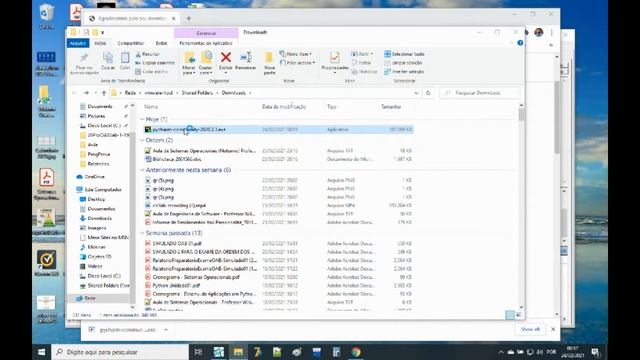Screen dimensions: 640x360
Task: Click the properties icon in quick access toolbar
Action: (x=86, y=32)
